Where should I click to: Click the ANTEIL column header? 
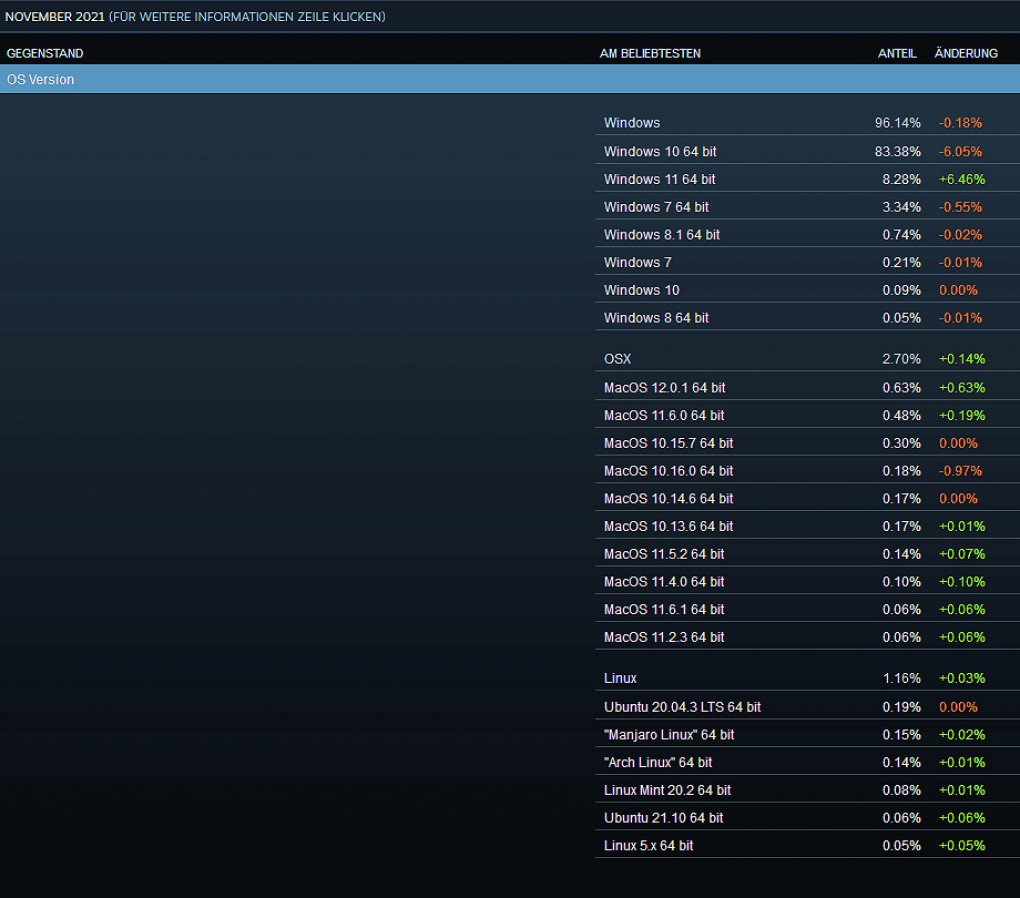pos(897,53)
